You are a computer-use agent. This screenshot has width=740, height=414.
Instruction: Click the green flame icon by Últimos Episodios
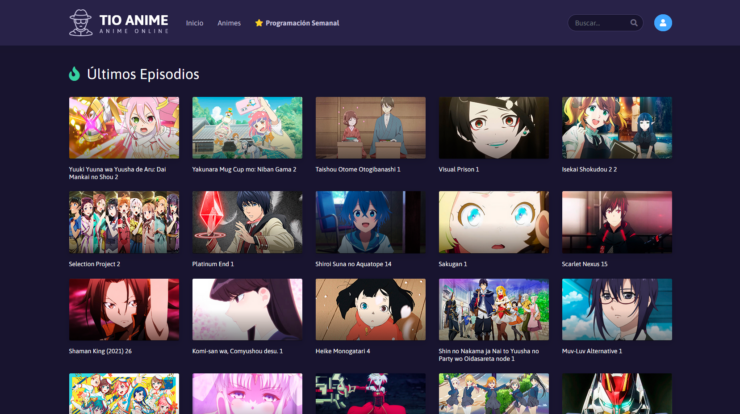click(74, 74)
